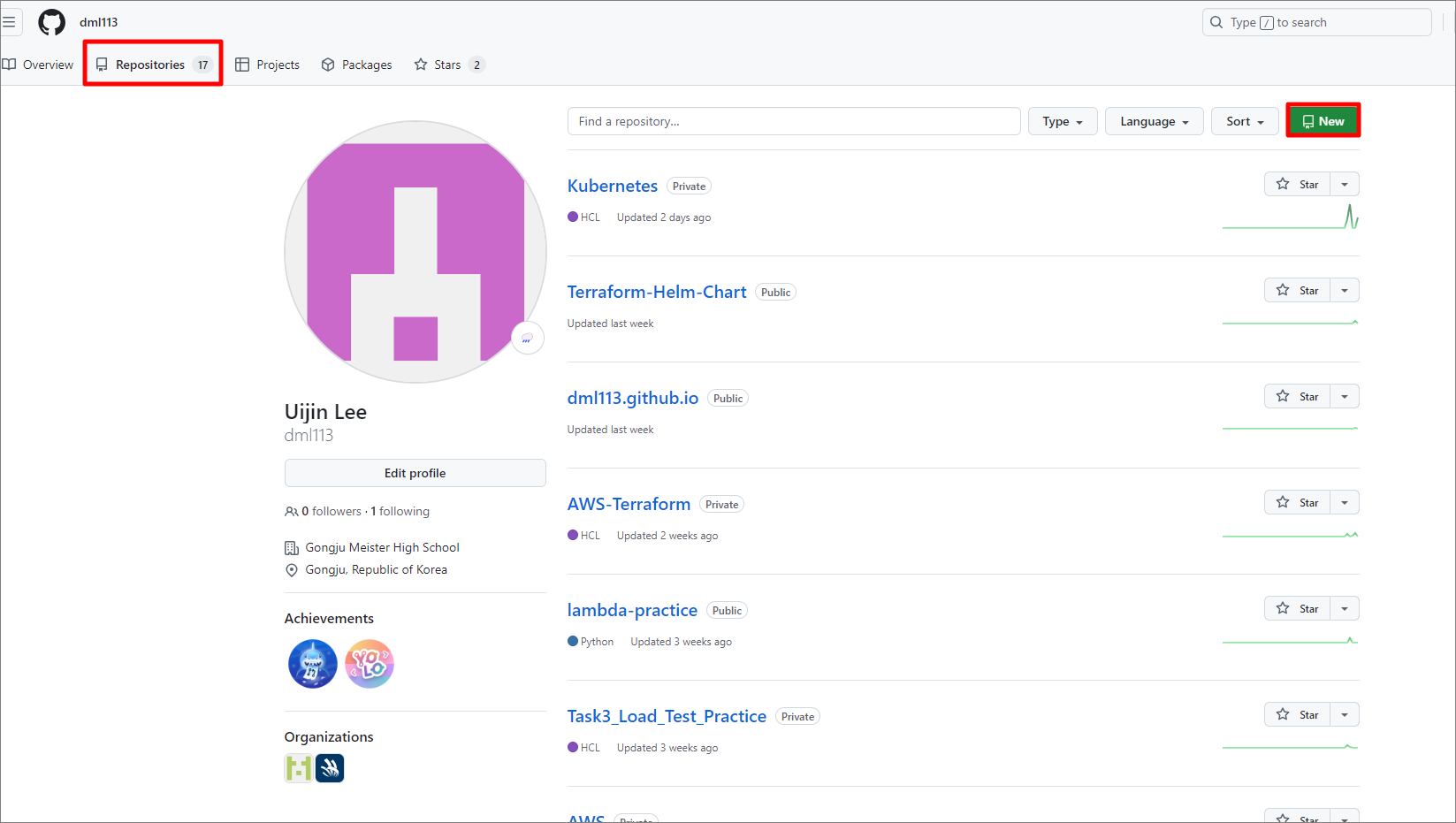The image size is (1456, 823).
Task: Star the AWS-Terraform repository
Action: [1297, 502]
